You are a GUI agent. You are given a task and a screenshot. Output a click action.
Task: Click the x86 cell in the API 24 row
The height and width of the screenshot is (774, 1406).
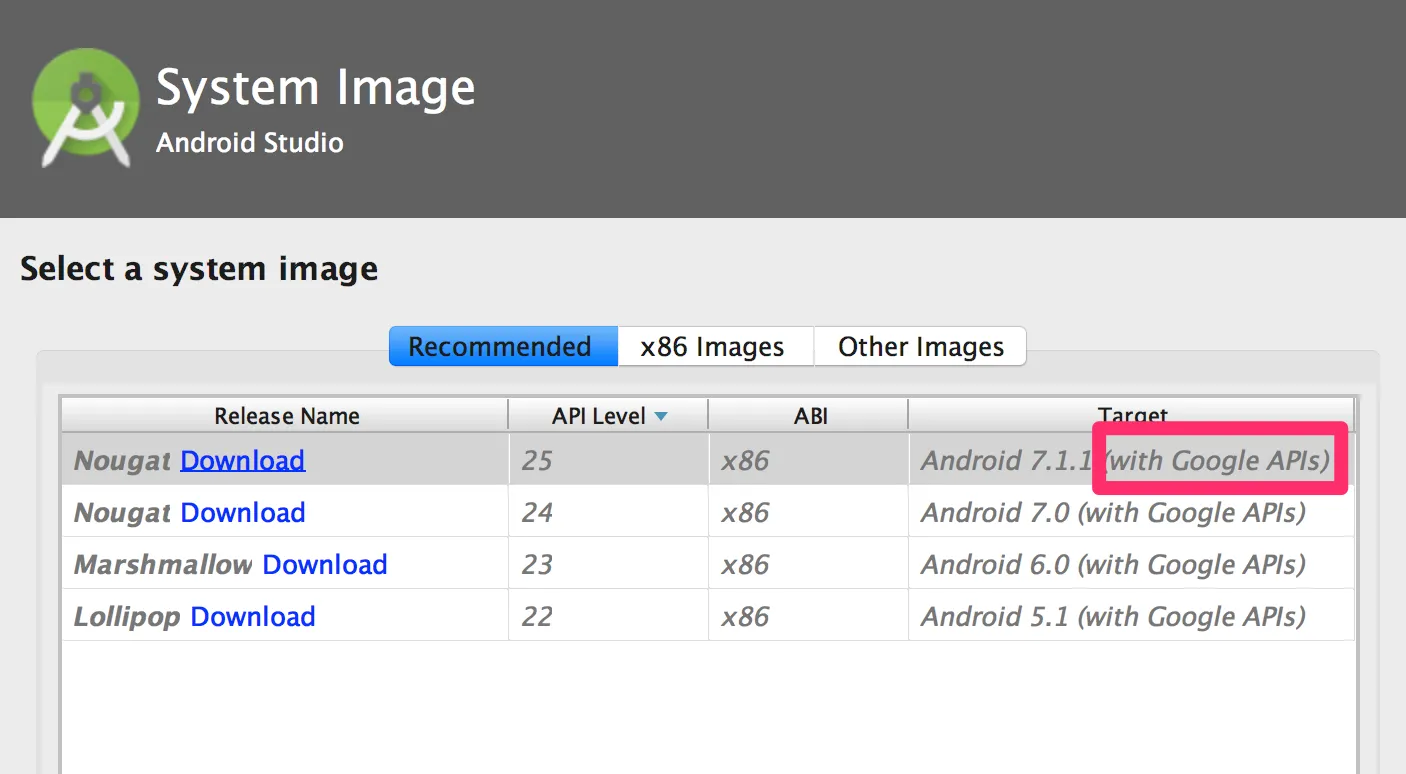click(x=808, y=512)
